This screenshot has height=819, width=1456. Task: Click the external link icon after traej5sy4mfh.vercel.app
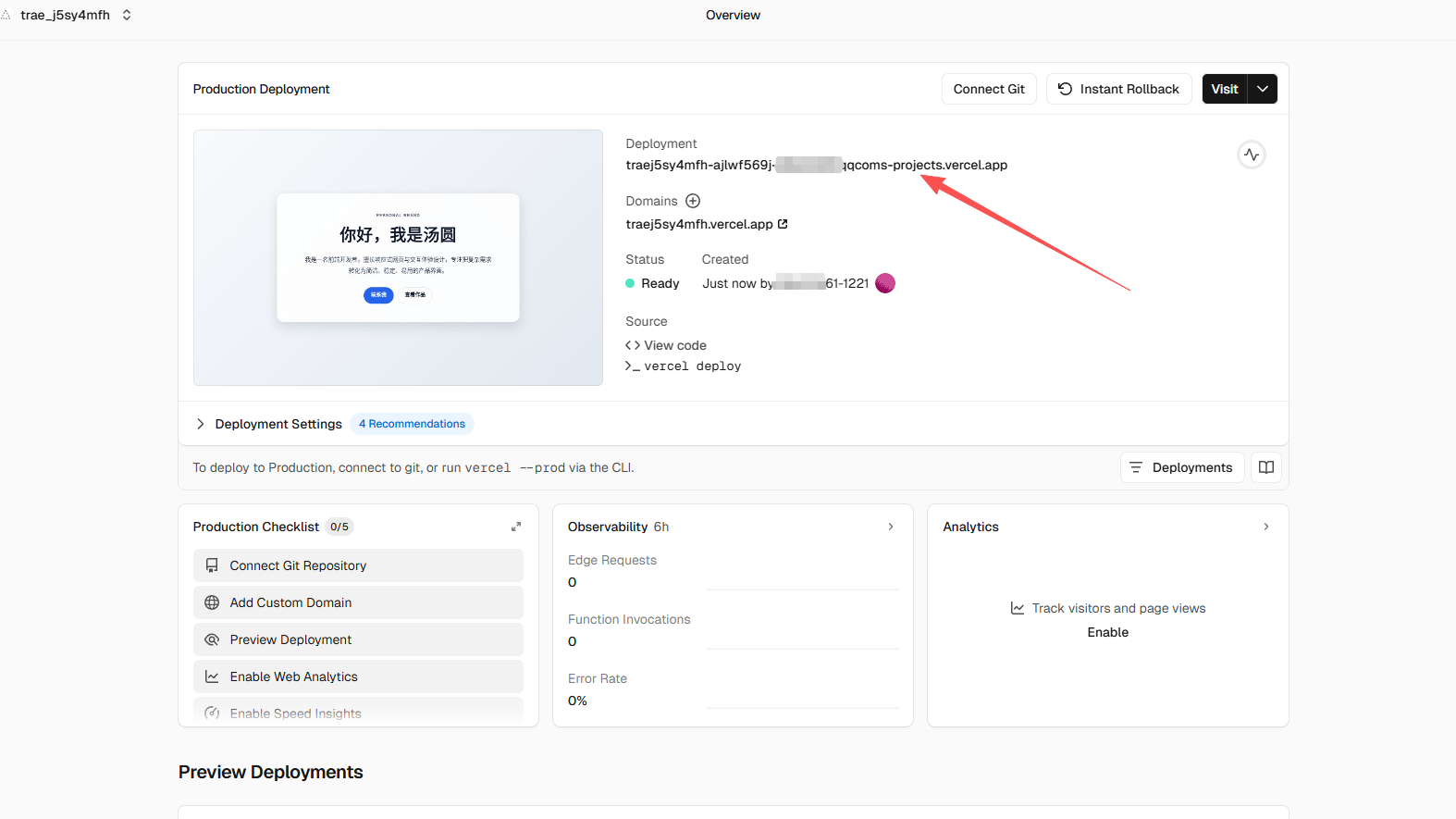click(783, 224)
